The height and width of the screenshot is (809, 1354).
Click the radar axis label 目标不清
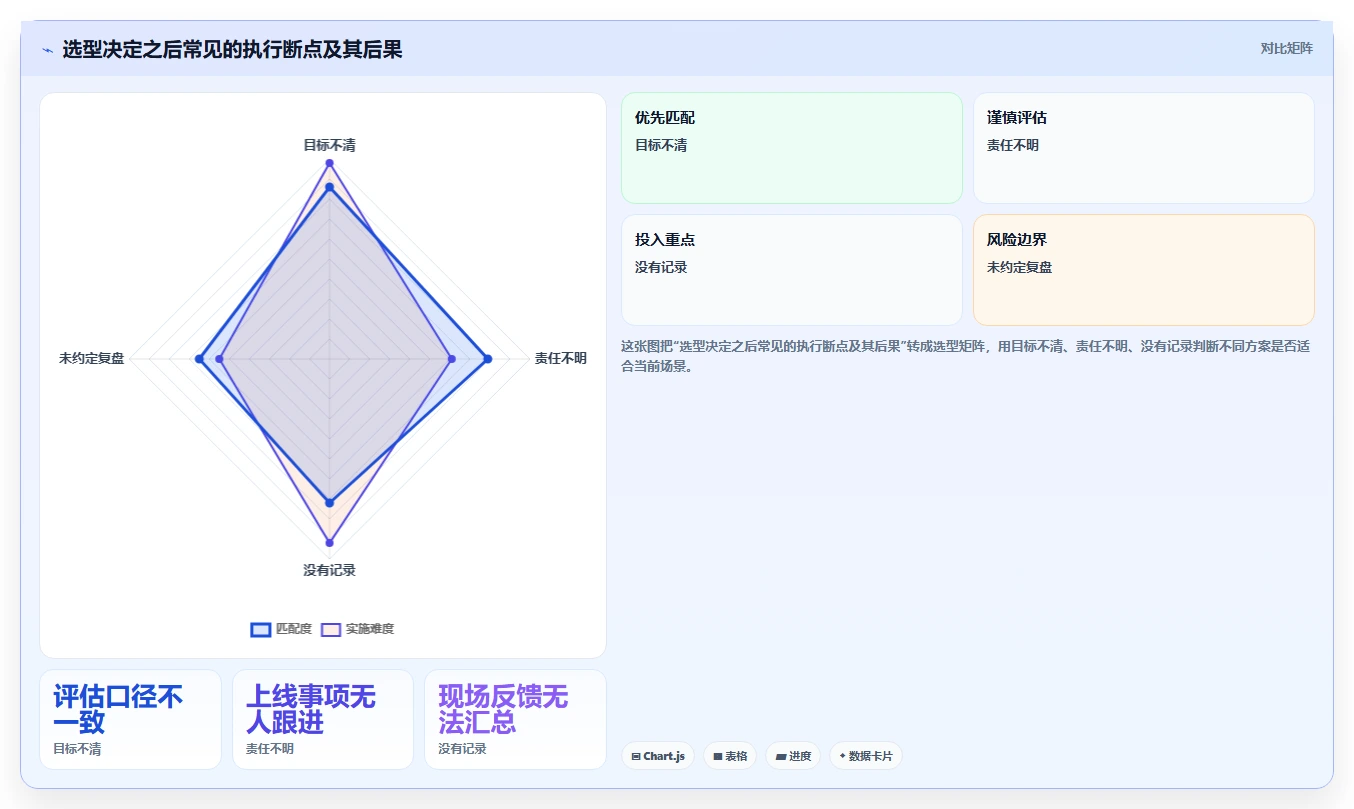[x=329, y=145]
